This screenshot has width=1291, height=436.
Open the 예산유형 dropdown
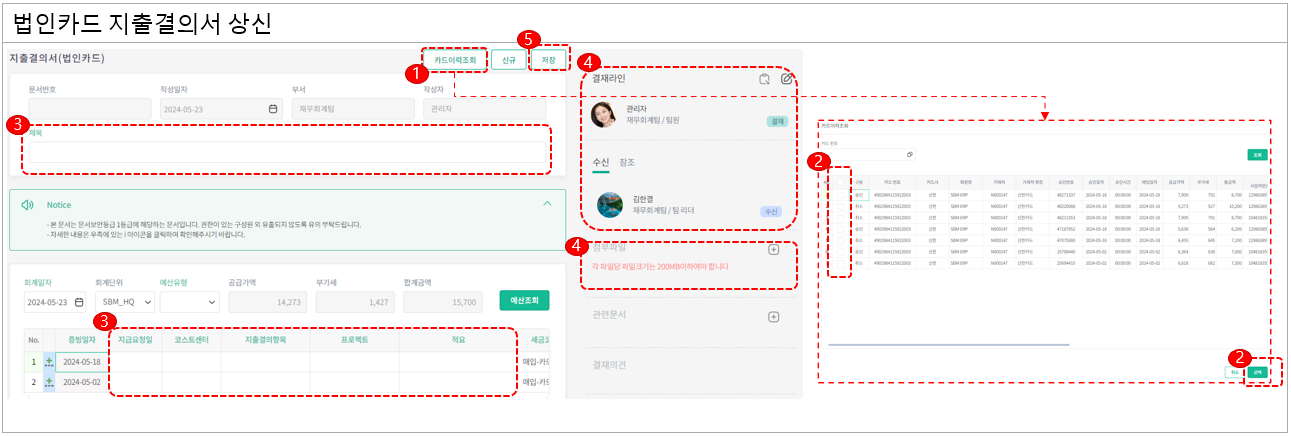pyautogui.click(x=189, y=301)
